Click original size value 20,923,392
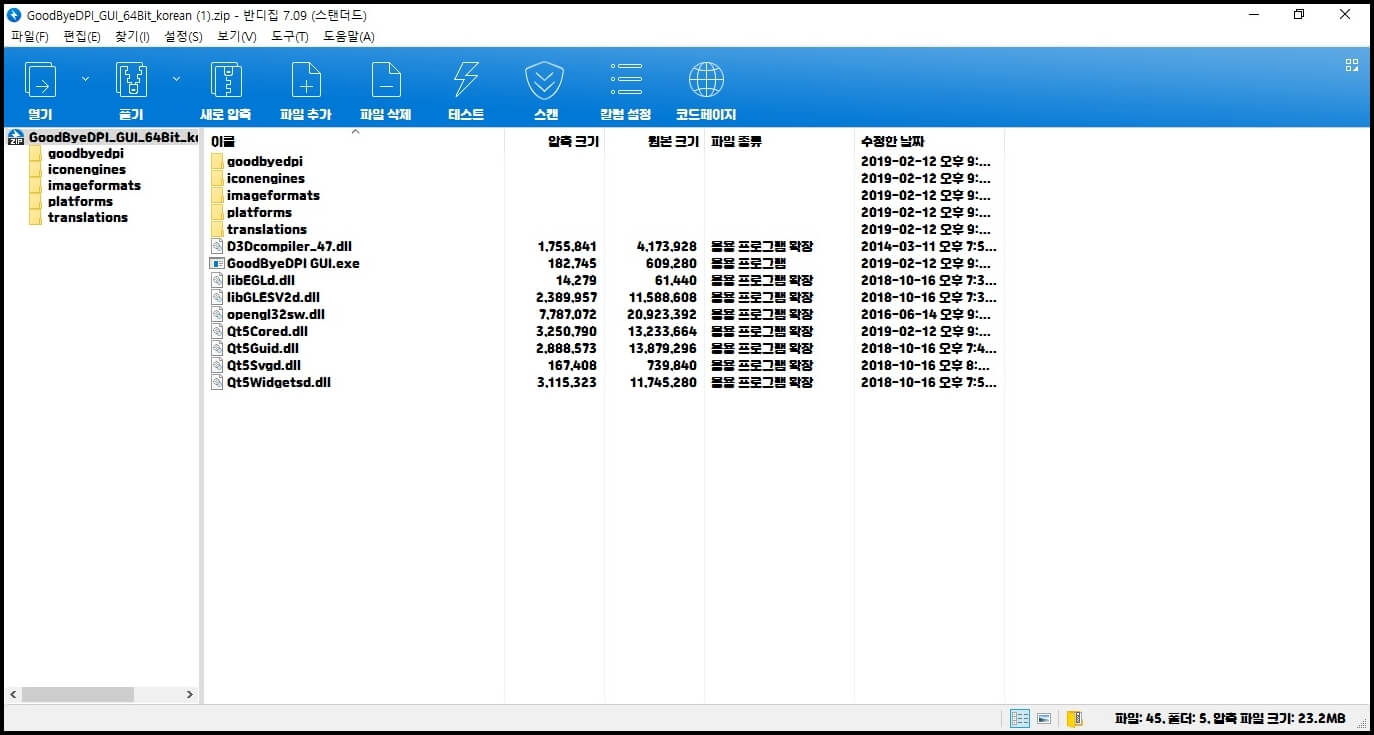Screen dimensions: 1374x735 click(x=662, y=315)
